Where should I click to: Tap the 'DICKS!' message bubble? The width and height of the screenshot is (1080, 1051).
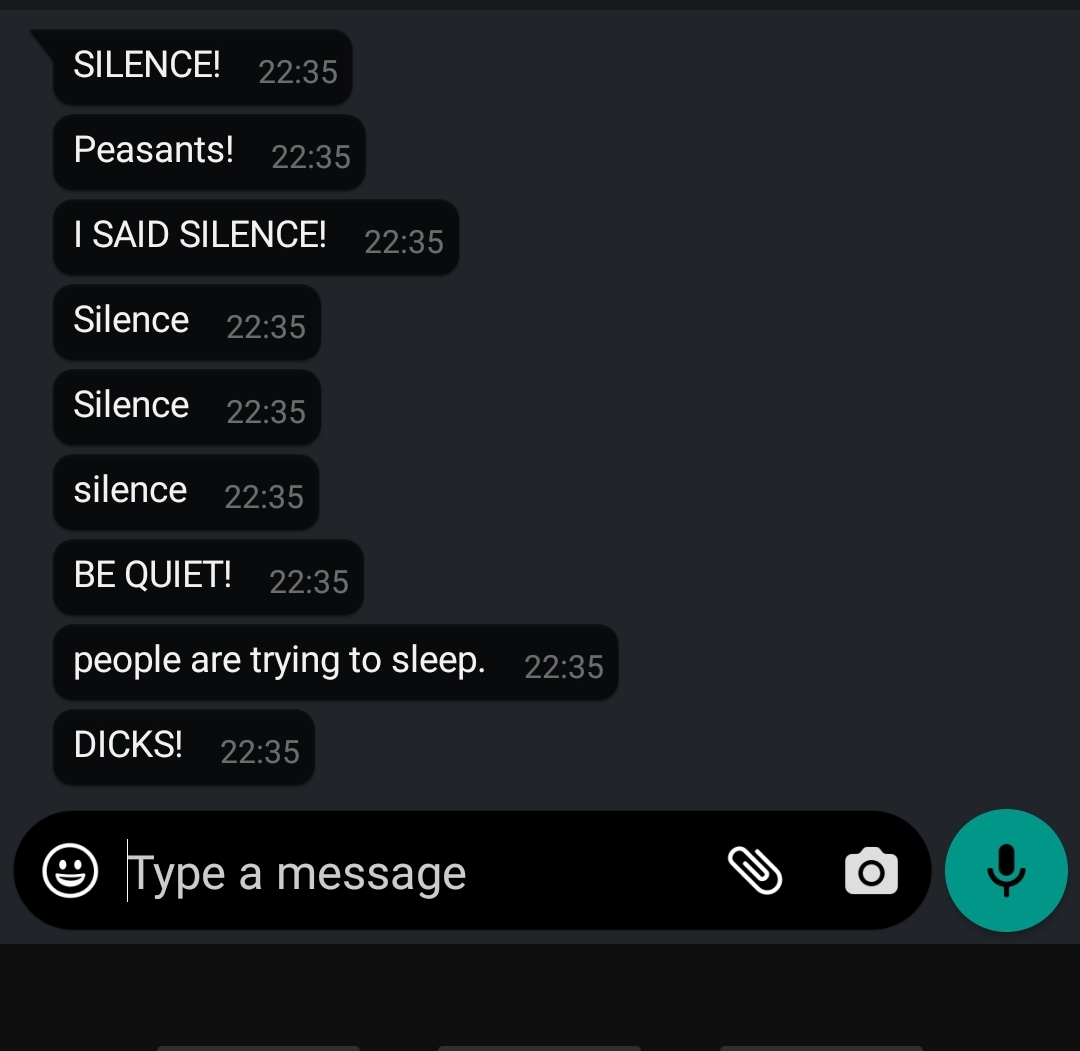184,747
